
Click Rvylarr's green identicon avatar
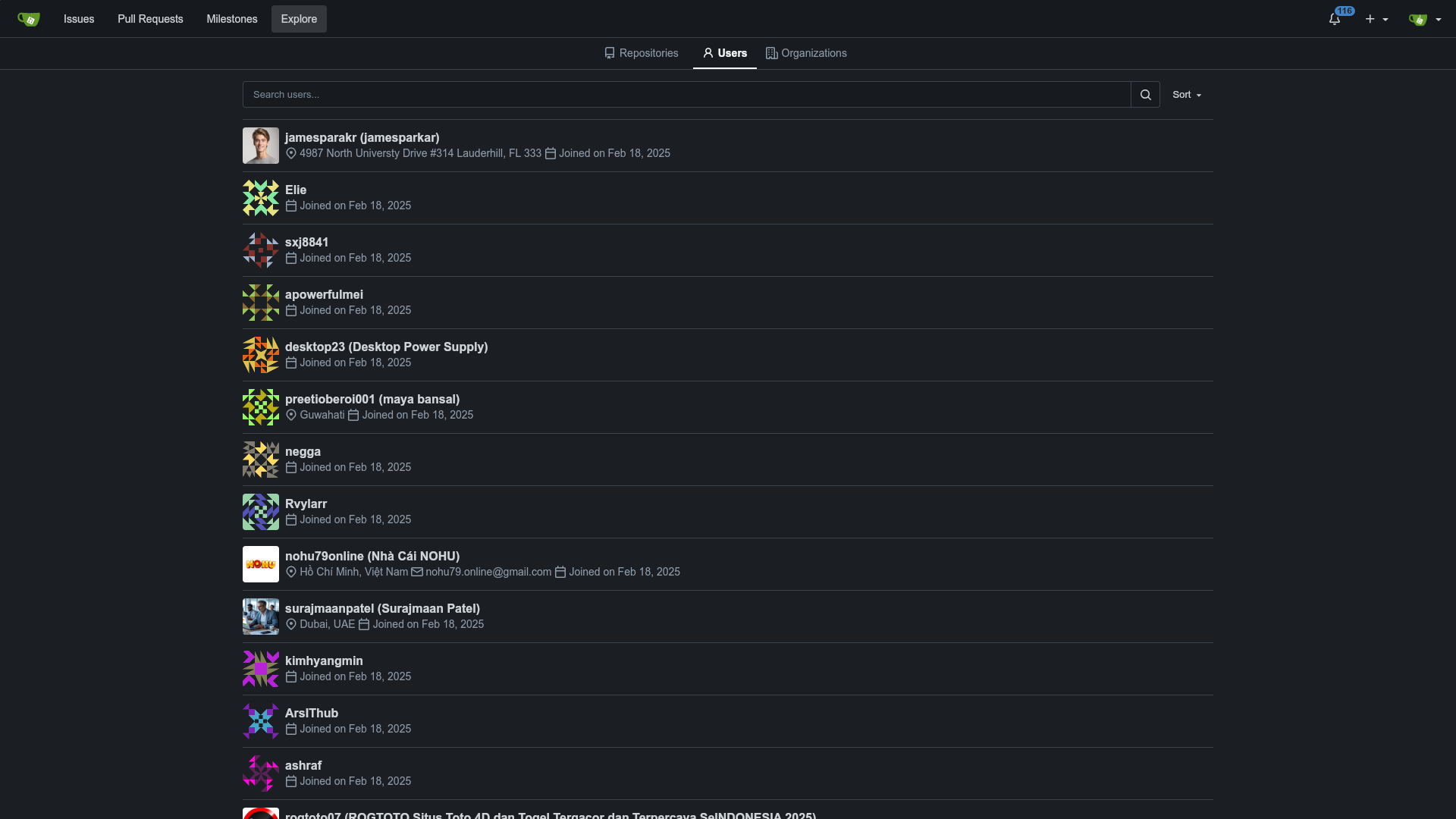click(x=261, y=512)
